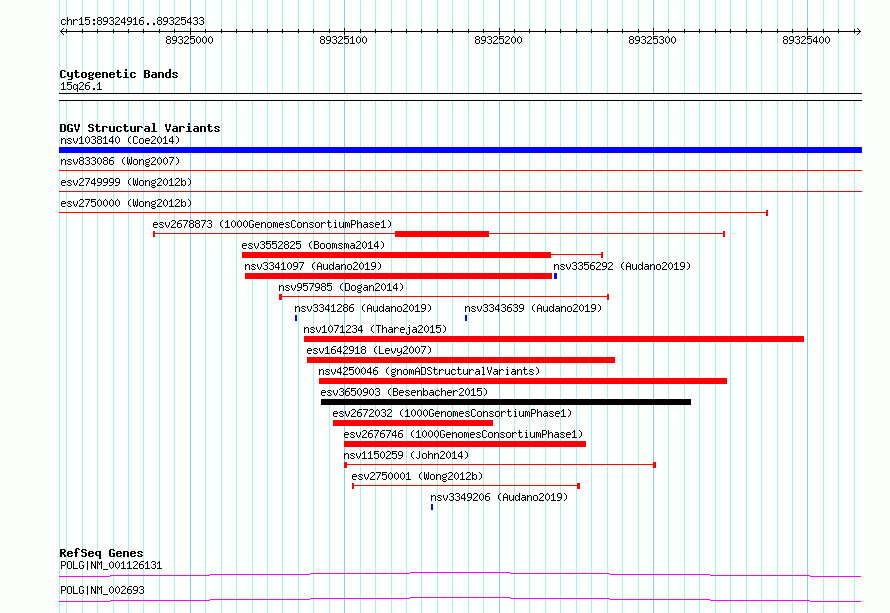Open variant label esv3650903 (Besenbacher2015)
Viewport: 890px width, 613px height.
404,392
